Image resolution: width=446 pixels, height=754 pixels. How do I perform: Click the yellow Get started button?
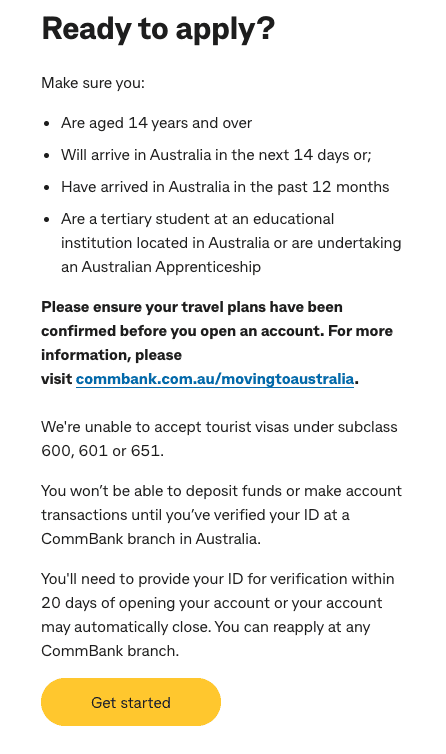(131, 702)
